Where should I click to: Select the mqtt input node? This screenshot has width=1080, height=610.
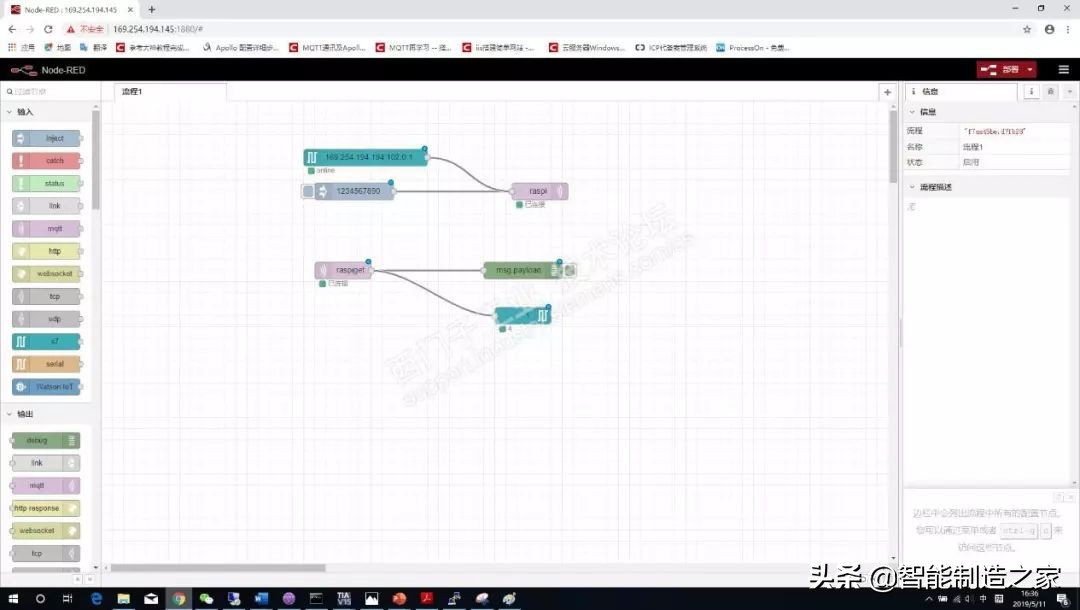[x=45, y=228]
